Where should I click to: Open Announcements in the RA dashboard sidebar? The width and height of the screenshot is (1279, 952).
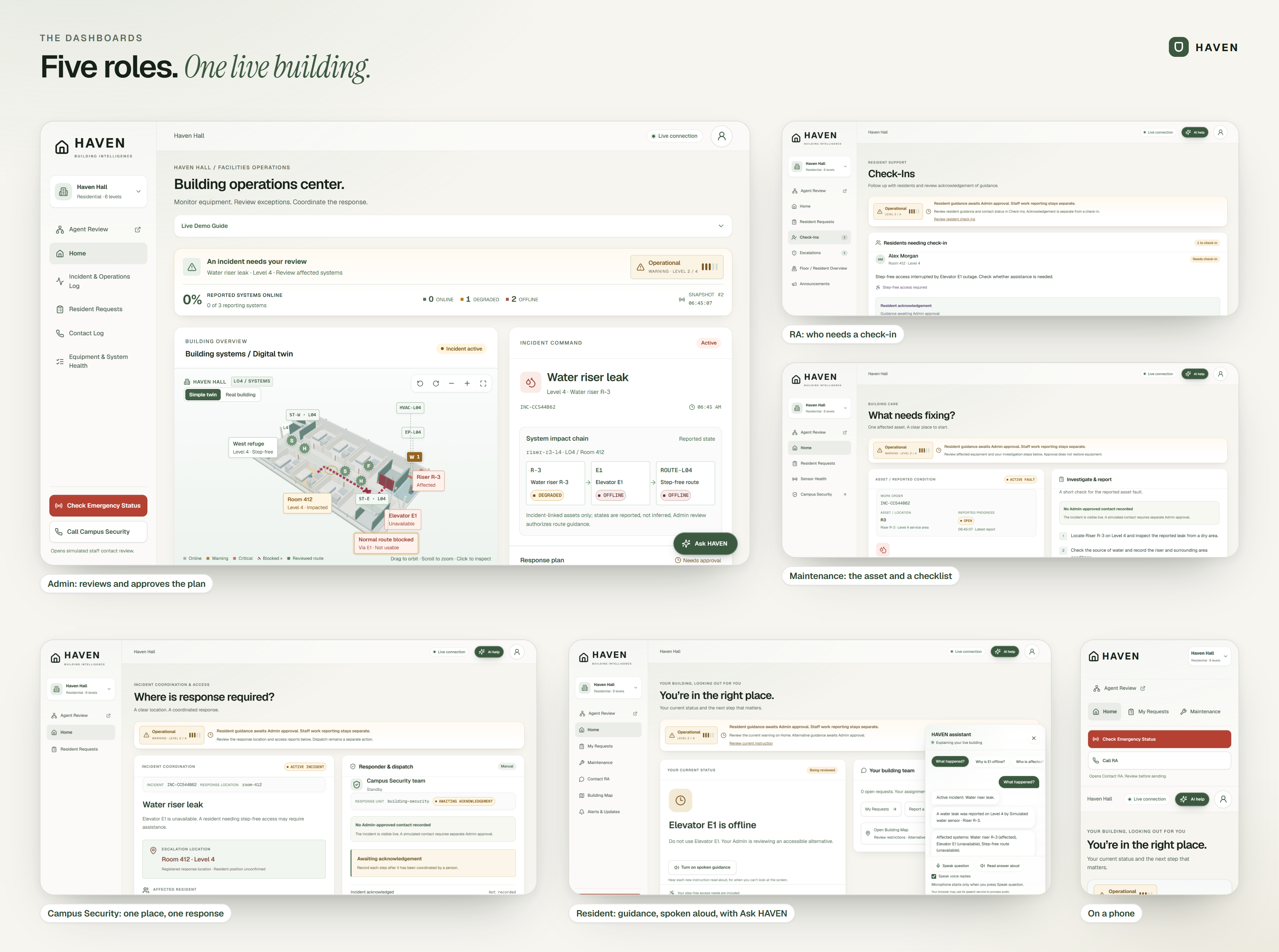click(x=819, y=284)
